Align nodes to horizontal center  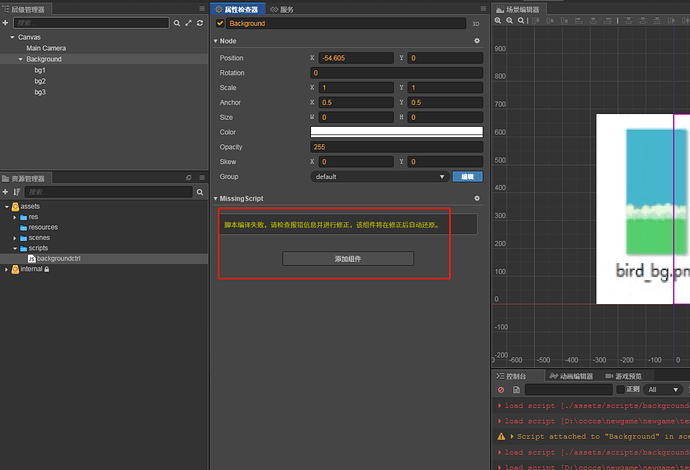tap(593, 20)
